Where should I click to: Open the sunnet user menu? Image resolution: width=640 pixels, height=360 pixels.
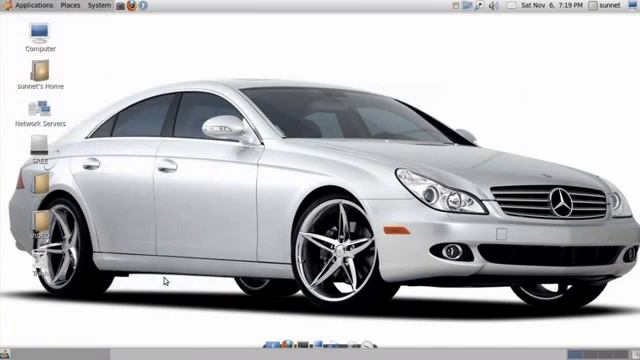(604, 5)
